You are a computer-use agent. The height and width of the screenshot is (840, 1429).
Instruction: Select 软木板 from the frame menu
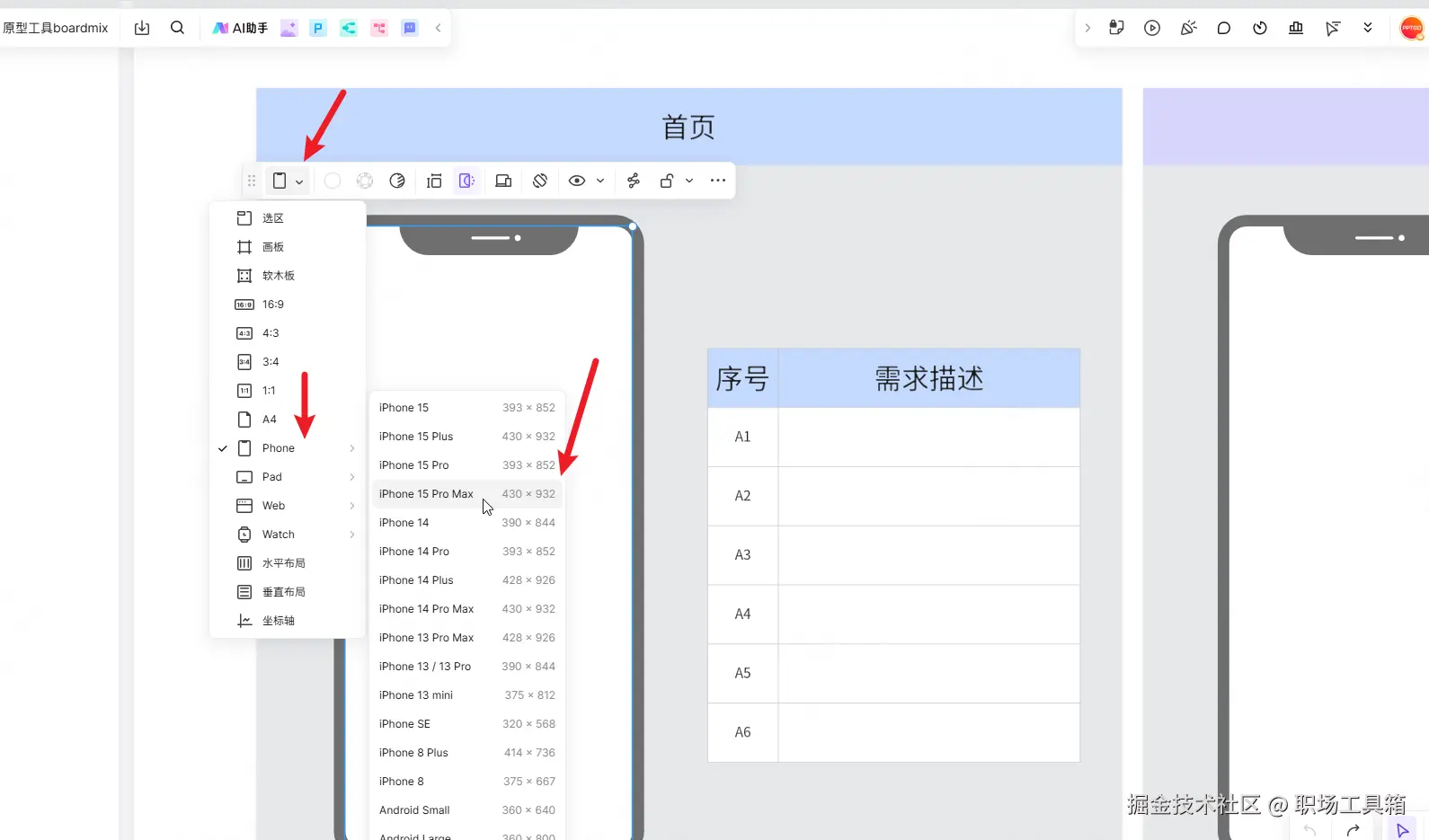point(288,276)
